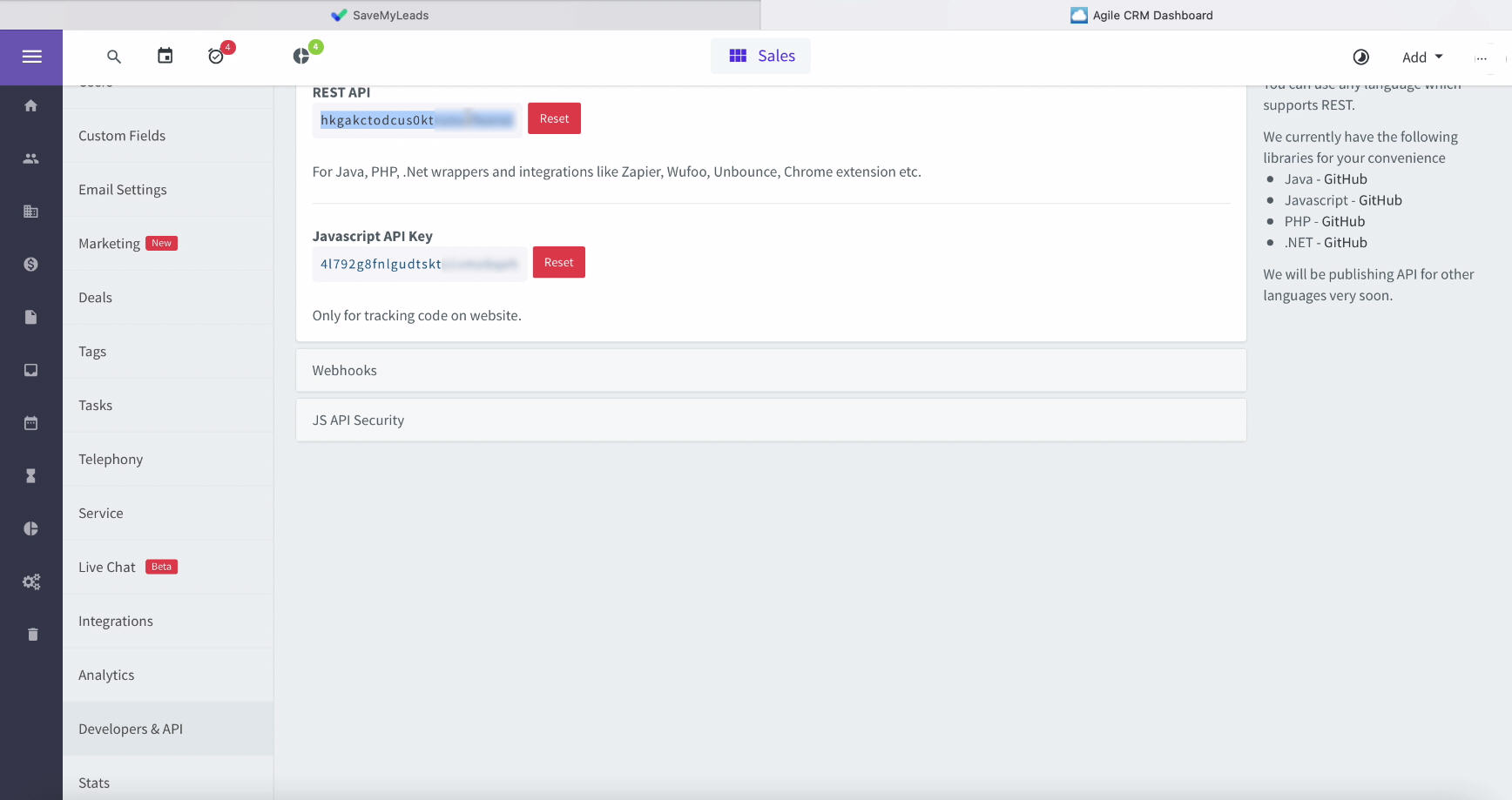This screenshot has height=800, width=1512.
Task: Open Tasks settings
Action: (168, 406)
